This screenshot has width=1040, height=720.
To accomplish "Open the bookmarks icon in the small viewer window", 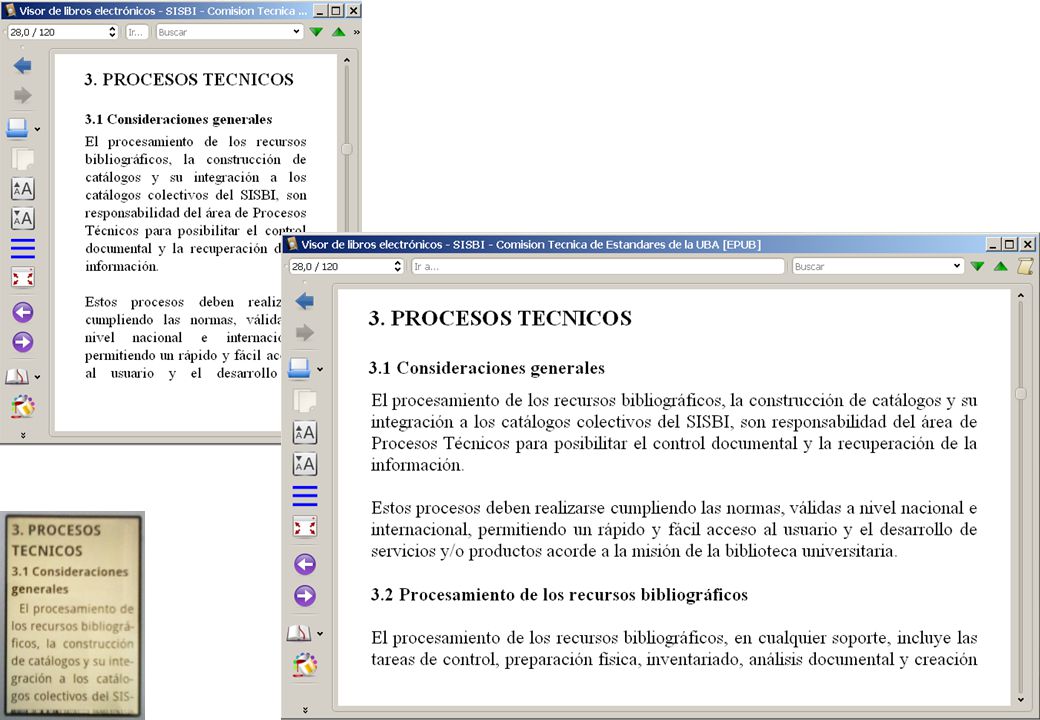I will tap(17, 376).
